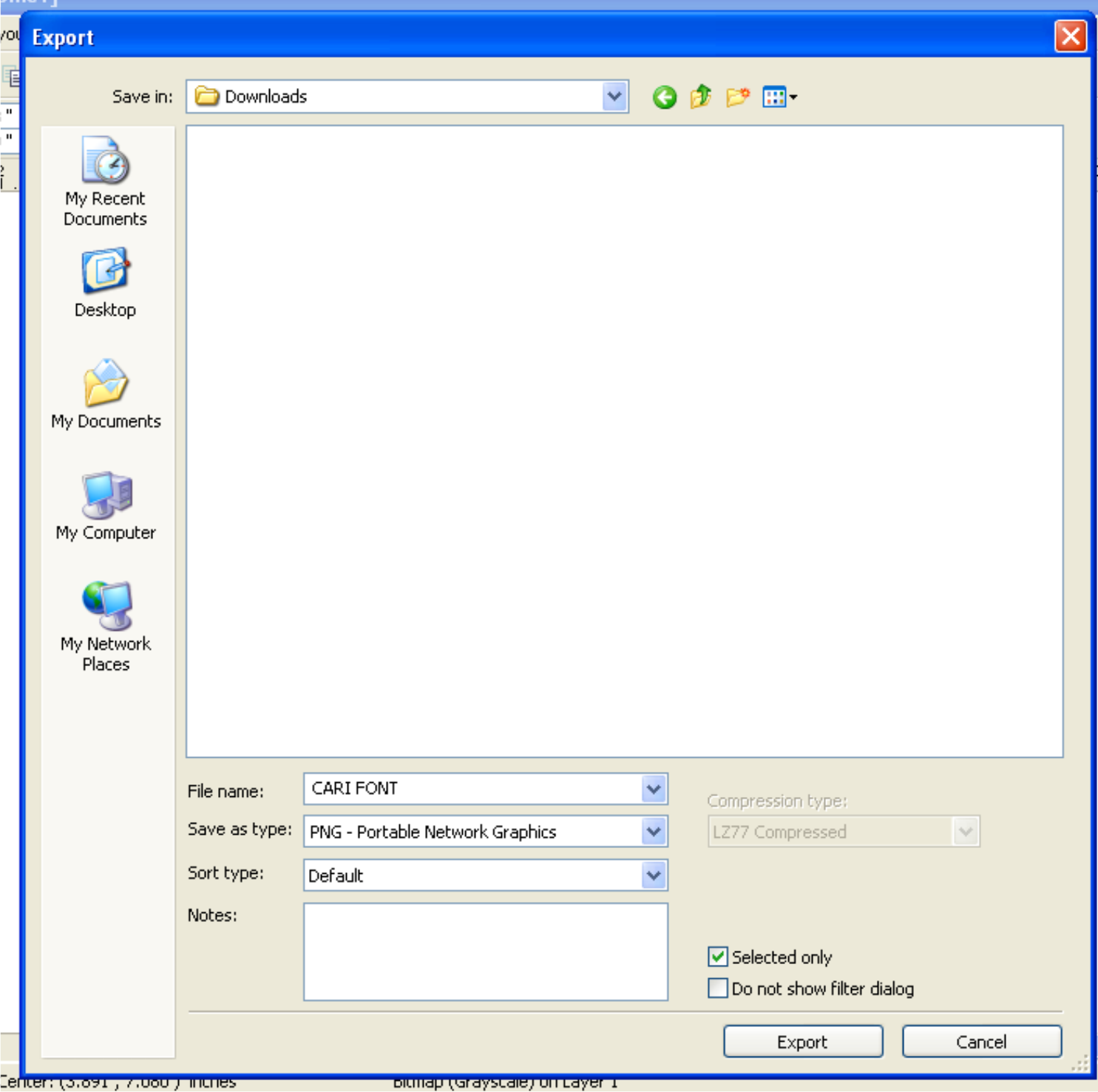Click inside the Notes text area
The image size is (1098, 1092).
click(484, 952)
